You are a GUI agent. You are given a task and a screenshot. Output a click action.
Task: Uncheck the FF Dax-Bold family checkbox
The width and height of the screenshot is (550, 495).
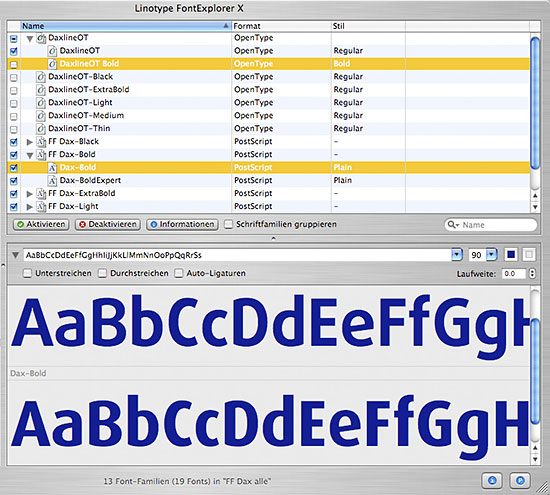(x=14, y=155)
